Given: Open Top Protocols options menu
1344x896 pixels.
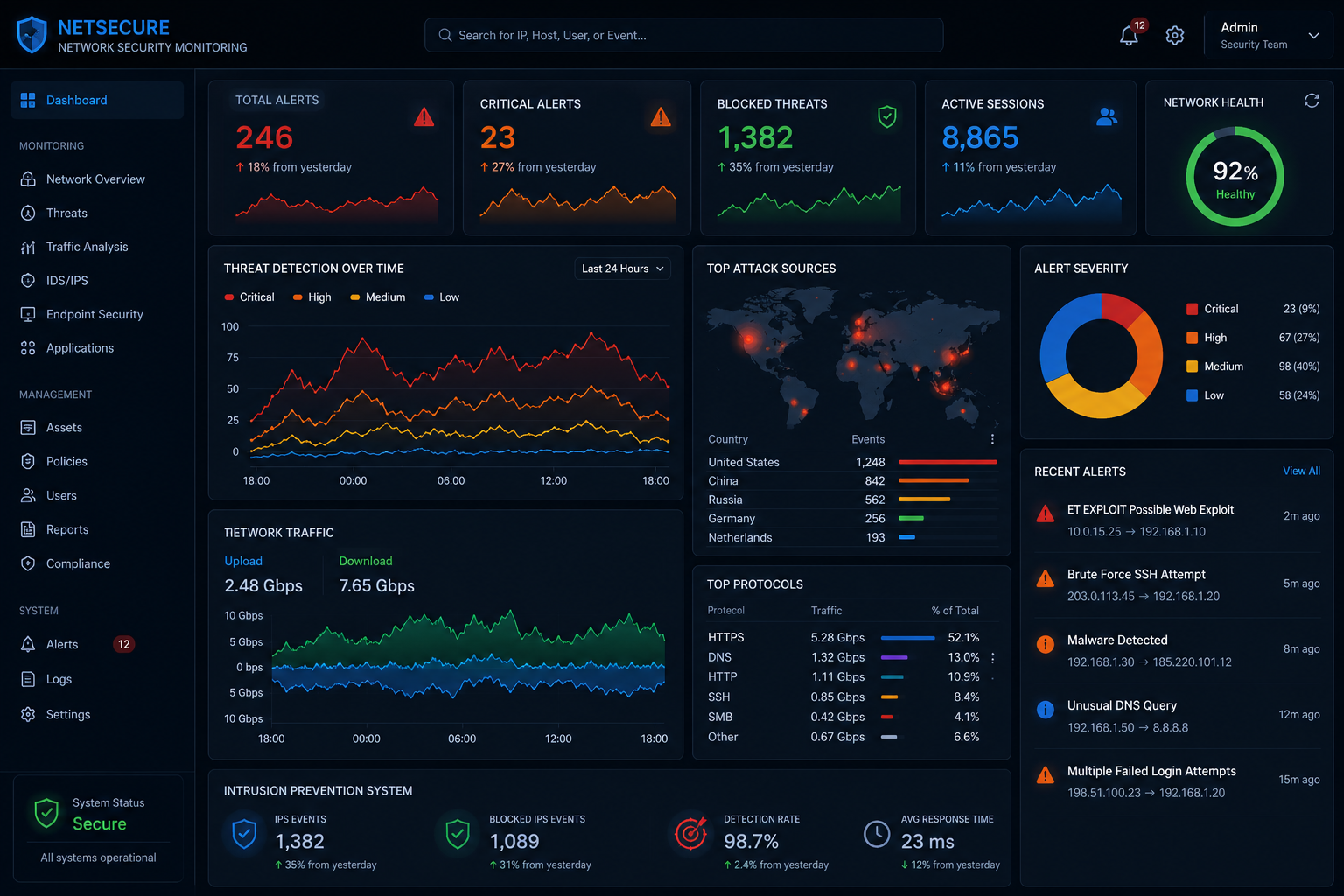Looking at the screenshot, I should point(993,657).
